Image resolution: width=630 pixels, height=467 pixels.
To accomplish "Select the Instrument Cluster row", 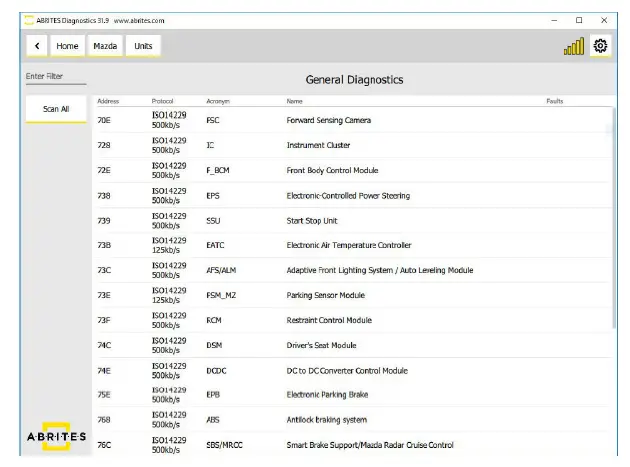I will click(354, 145).
